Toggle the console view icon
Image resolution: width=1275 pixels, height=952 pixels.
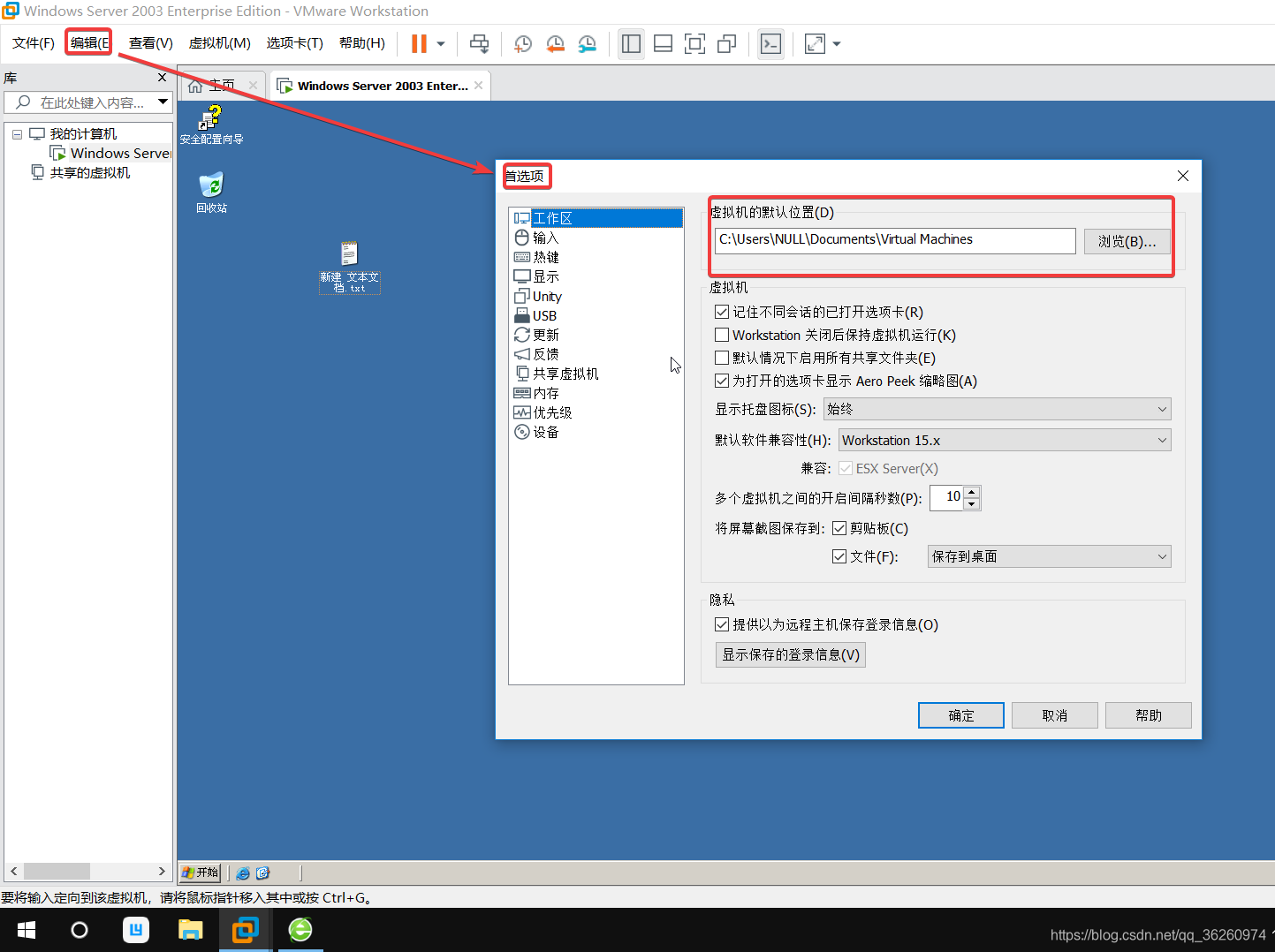pyautogui.click(x=770, y=43)
